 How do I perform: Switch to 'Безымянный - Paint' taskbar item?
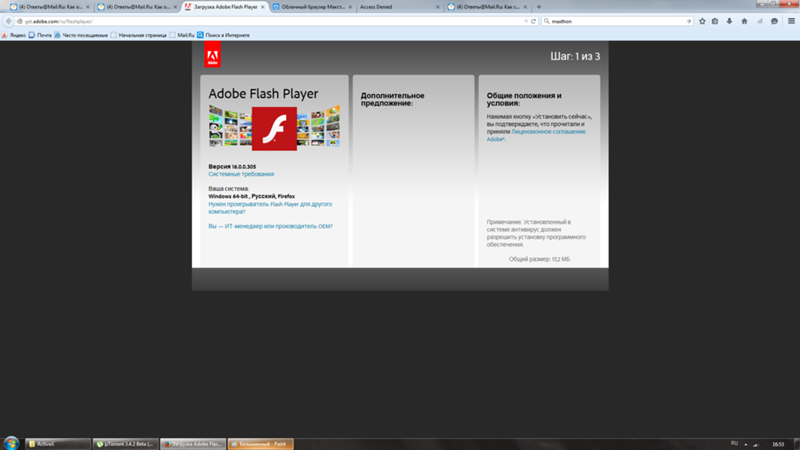pos(261,444)
